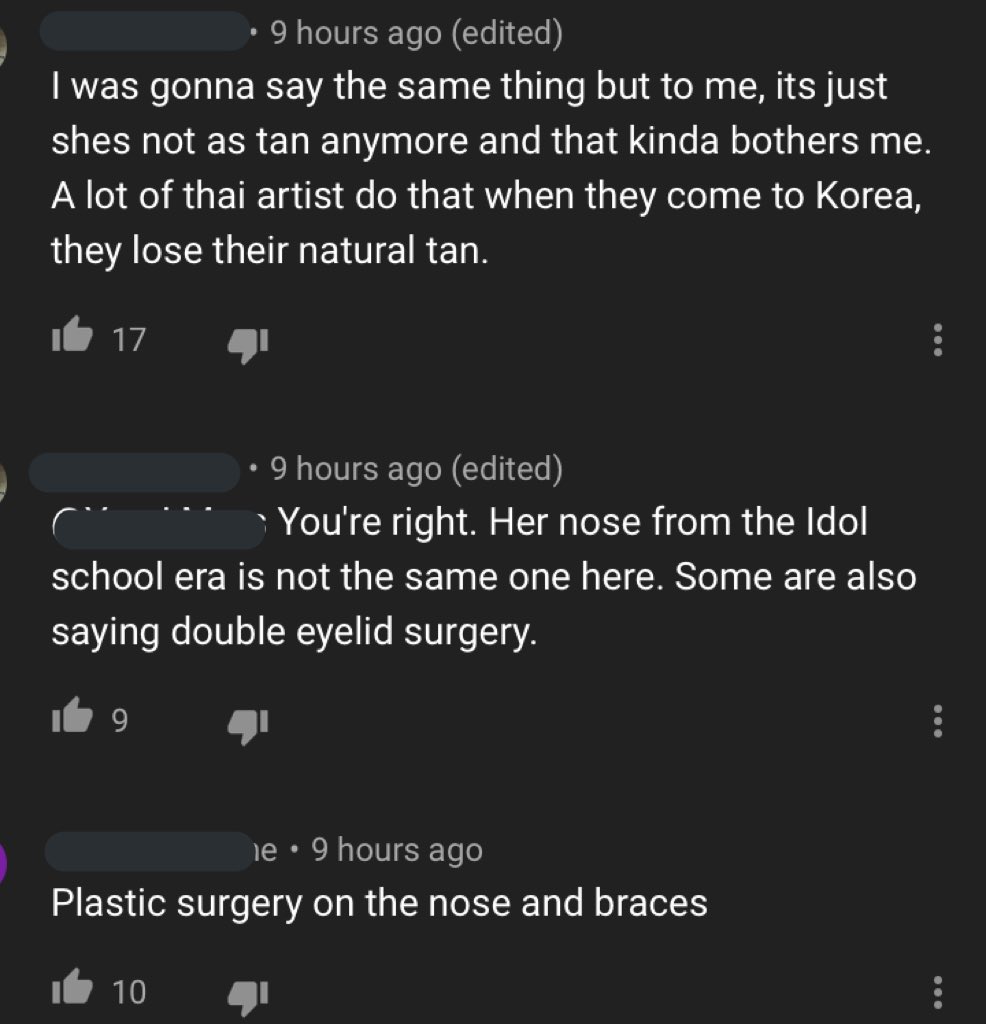Like the comment about natural tan

coord(72,335)
